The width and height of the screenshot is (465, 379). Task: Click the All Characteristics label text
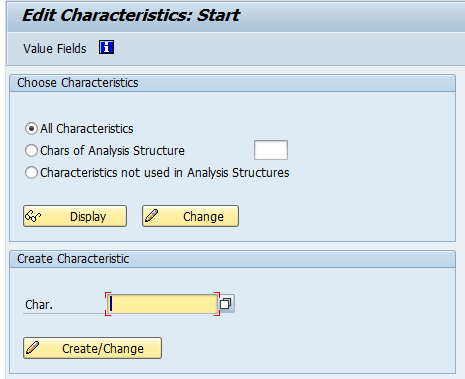coord(87,129)
